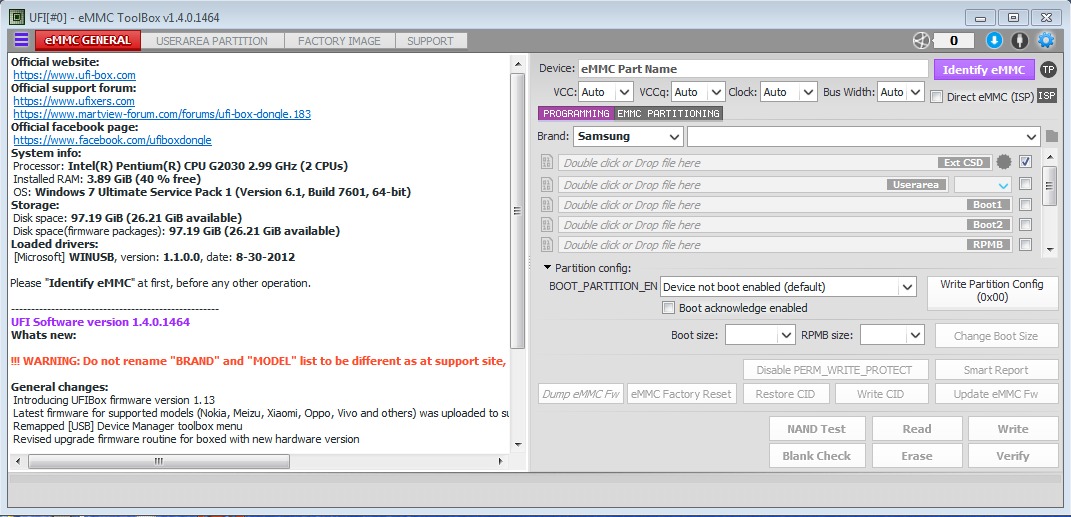Image resolution: width=1071 pixels, height=517 pixels.
Task: Open the ufi-box.com official website link
Action: click(74, 75)
